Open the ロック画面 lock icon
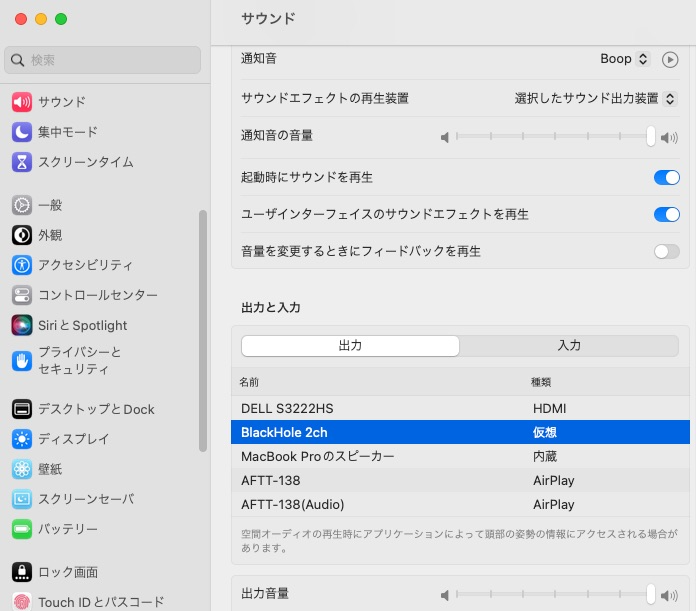Image resolution: width=696 pixels, height=611 pixels. click(22, 572)
